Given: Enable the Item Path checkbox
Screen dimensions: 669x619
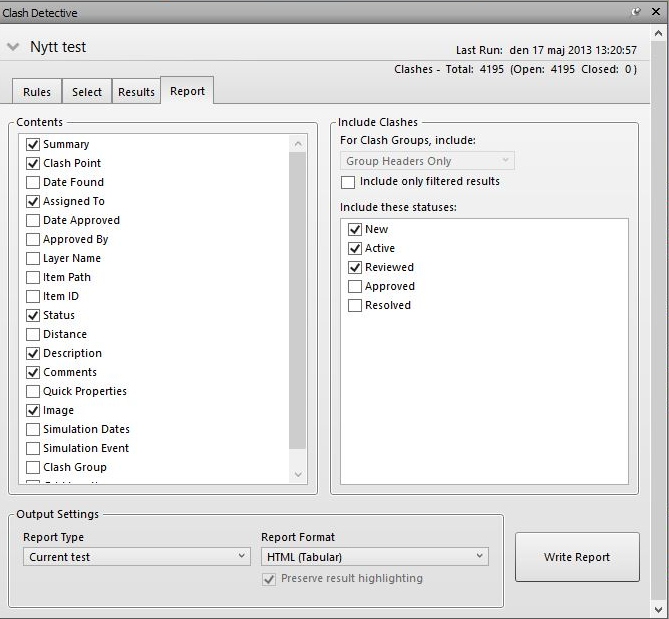Looking at the screenshot, I should point(33,277).
